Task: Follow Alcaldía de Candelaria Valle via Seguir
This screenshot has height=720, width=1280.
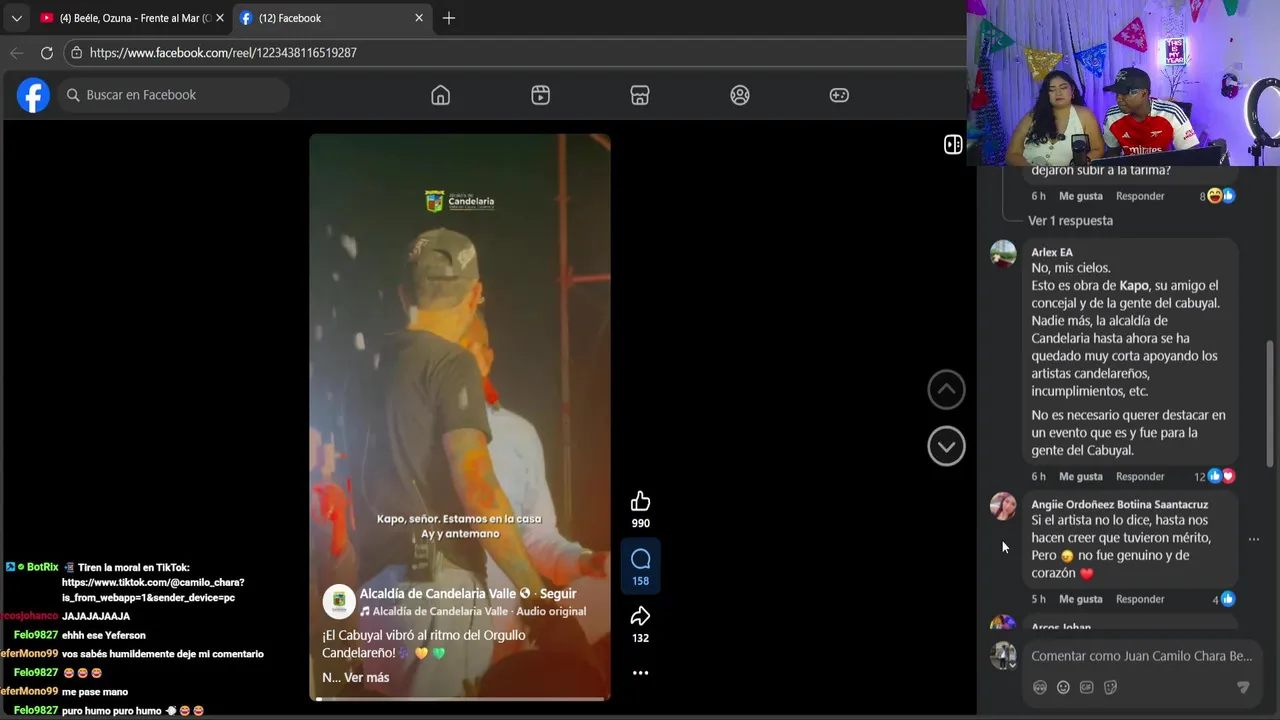Action: point(558,594)
